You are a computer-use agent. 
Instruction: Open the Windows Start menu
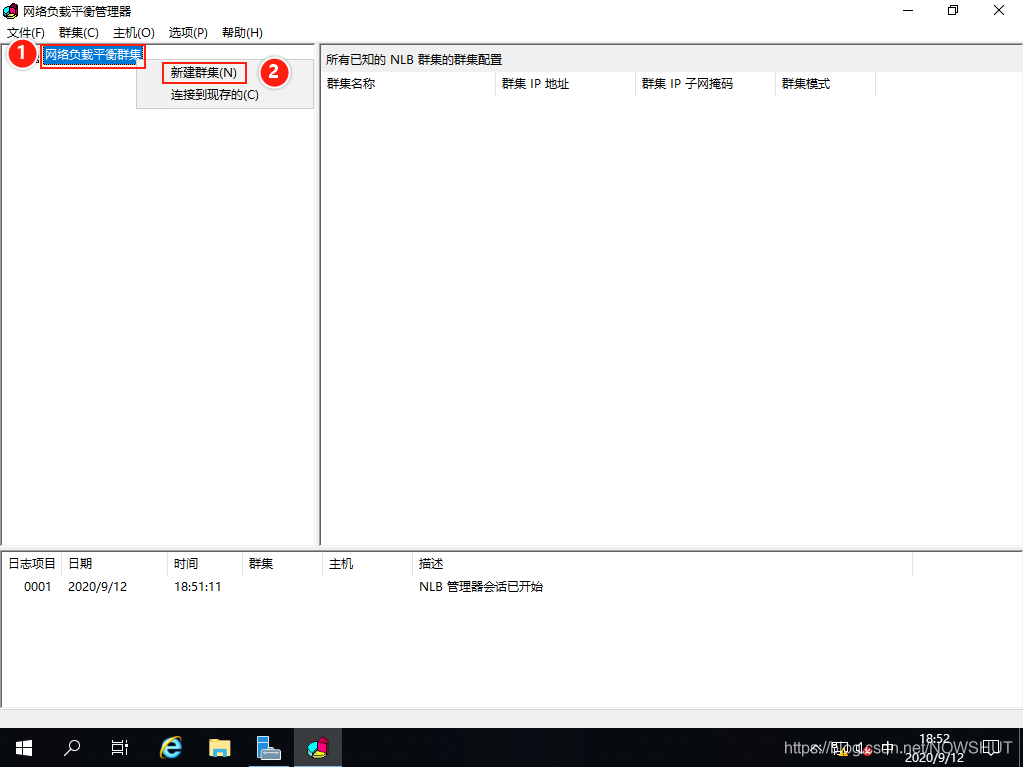point(22,747)
